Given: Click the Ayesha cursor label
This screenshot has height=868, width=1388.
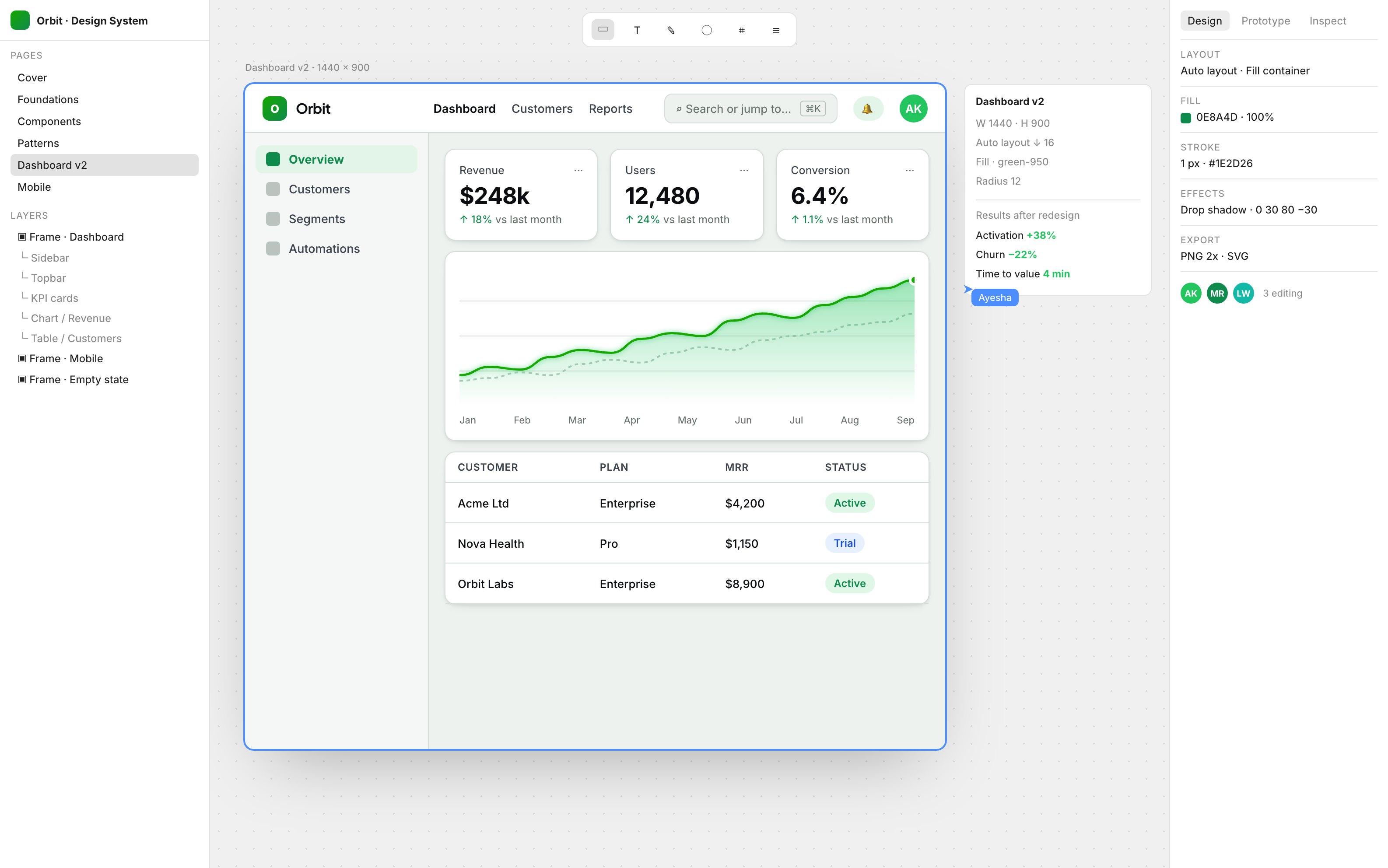Looking at the screenshot, I should tap(995, 297).
